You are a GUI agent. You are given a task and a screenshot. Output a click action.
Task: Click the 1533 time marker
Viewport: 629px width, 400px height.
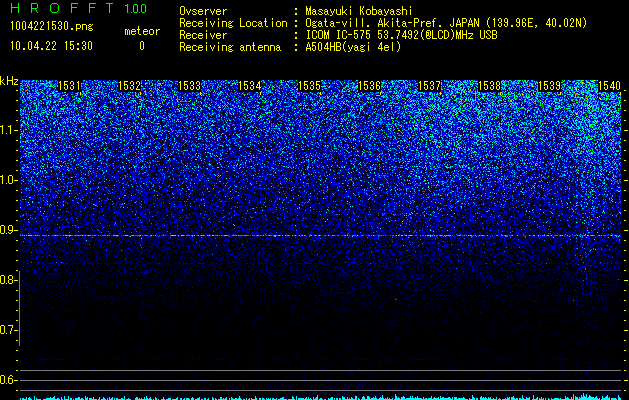click(189, 86)
